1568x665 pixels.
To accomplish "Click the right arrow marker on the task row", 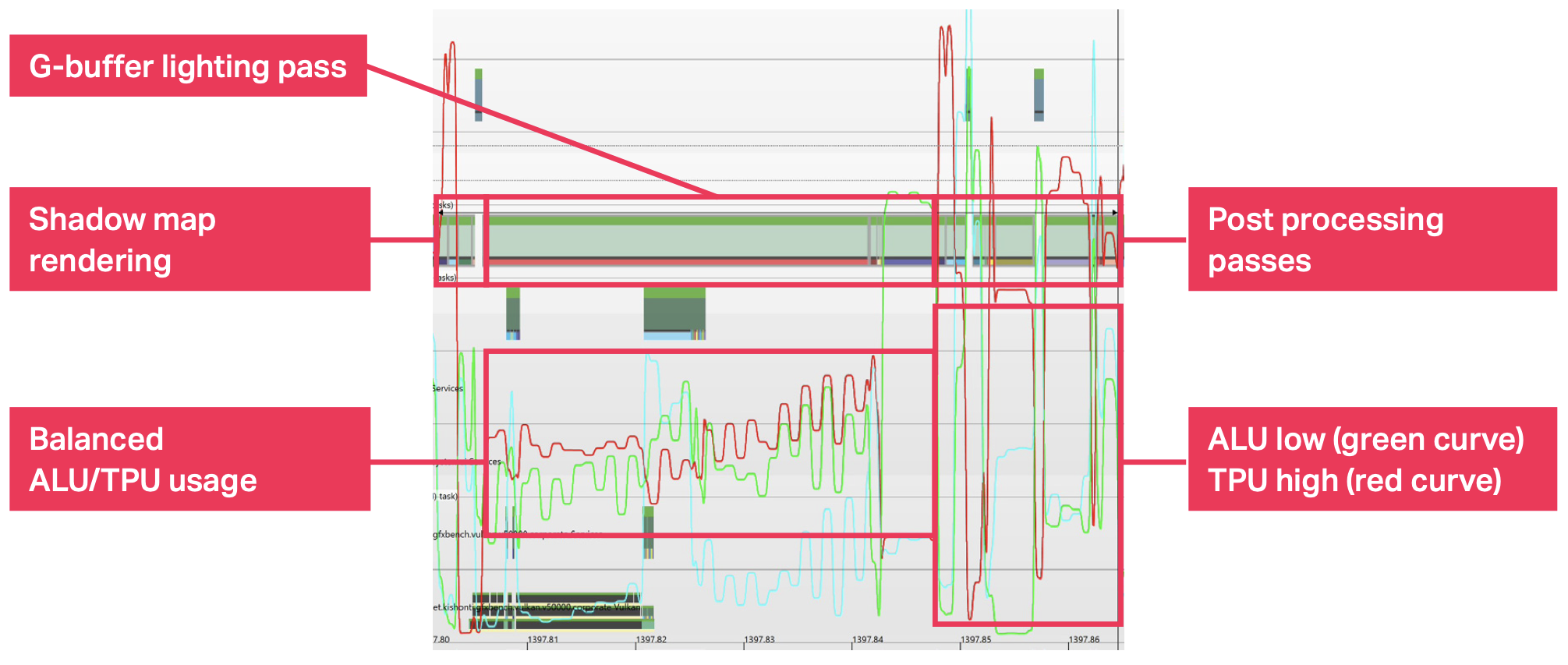I will pos(1114,212).
